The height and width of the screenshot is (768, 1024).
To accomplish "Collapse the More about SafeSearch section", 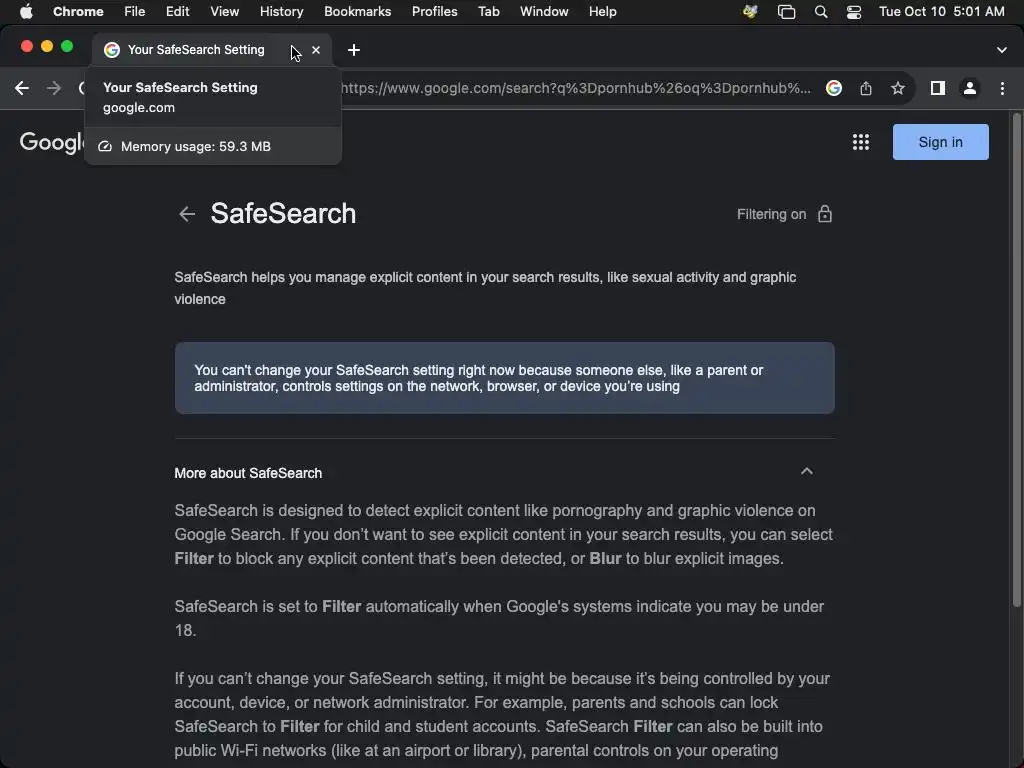I will point(807,472).
